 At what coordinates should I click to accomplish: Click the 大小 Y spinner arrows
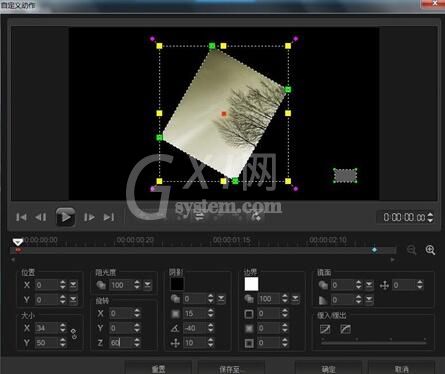click(63, 343)
